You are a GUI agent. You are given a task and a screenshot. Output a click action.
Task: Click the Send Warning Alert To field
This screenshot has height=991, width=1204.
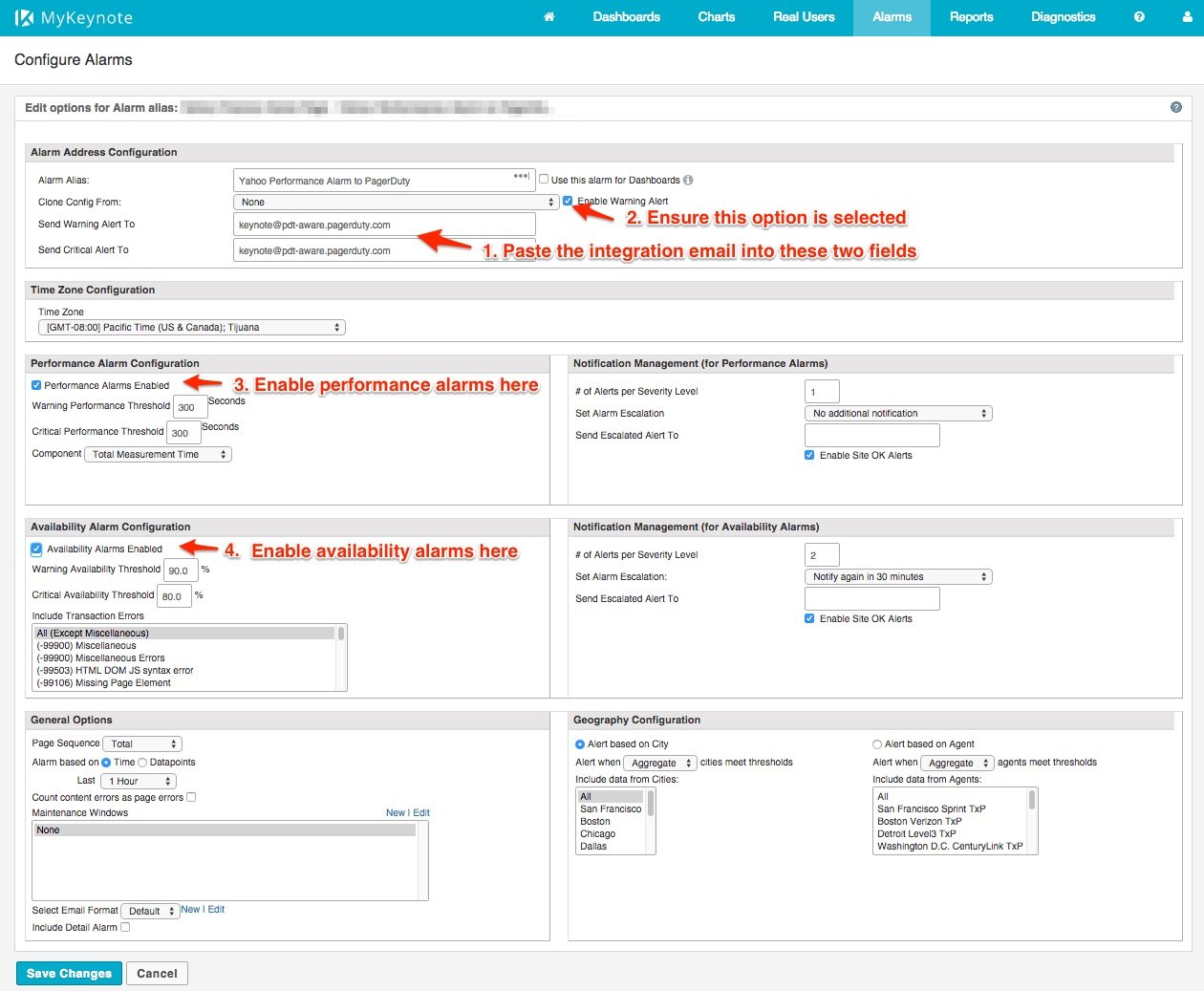[383, 225]
